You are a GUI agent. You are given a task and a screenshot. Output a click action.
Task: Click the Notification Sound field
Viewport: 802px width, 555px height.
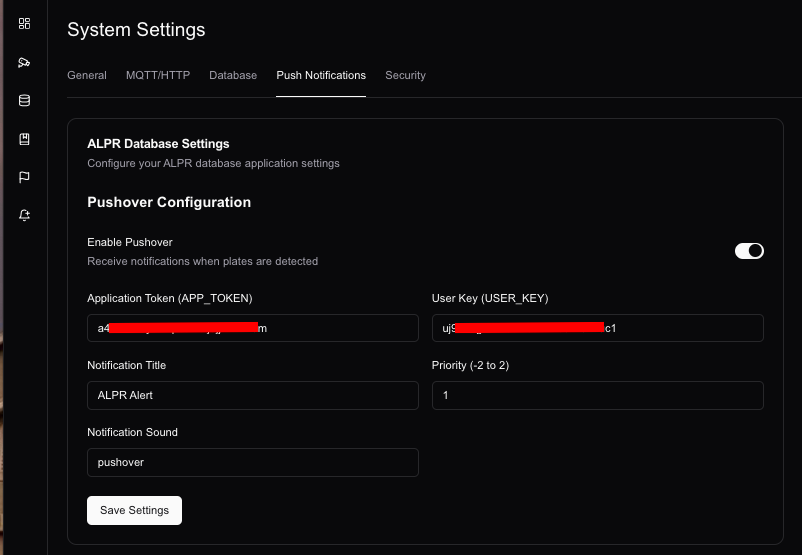tap(252, 462)
